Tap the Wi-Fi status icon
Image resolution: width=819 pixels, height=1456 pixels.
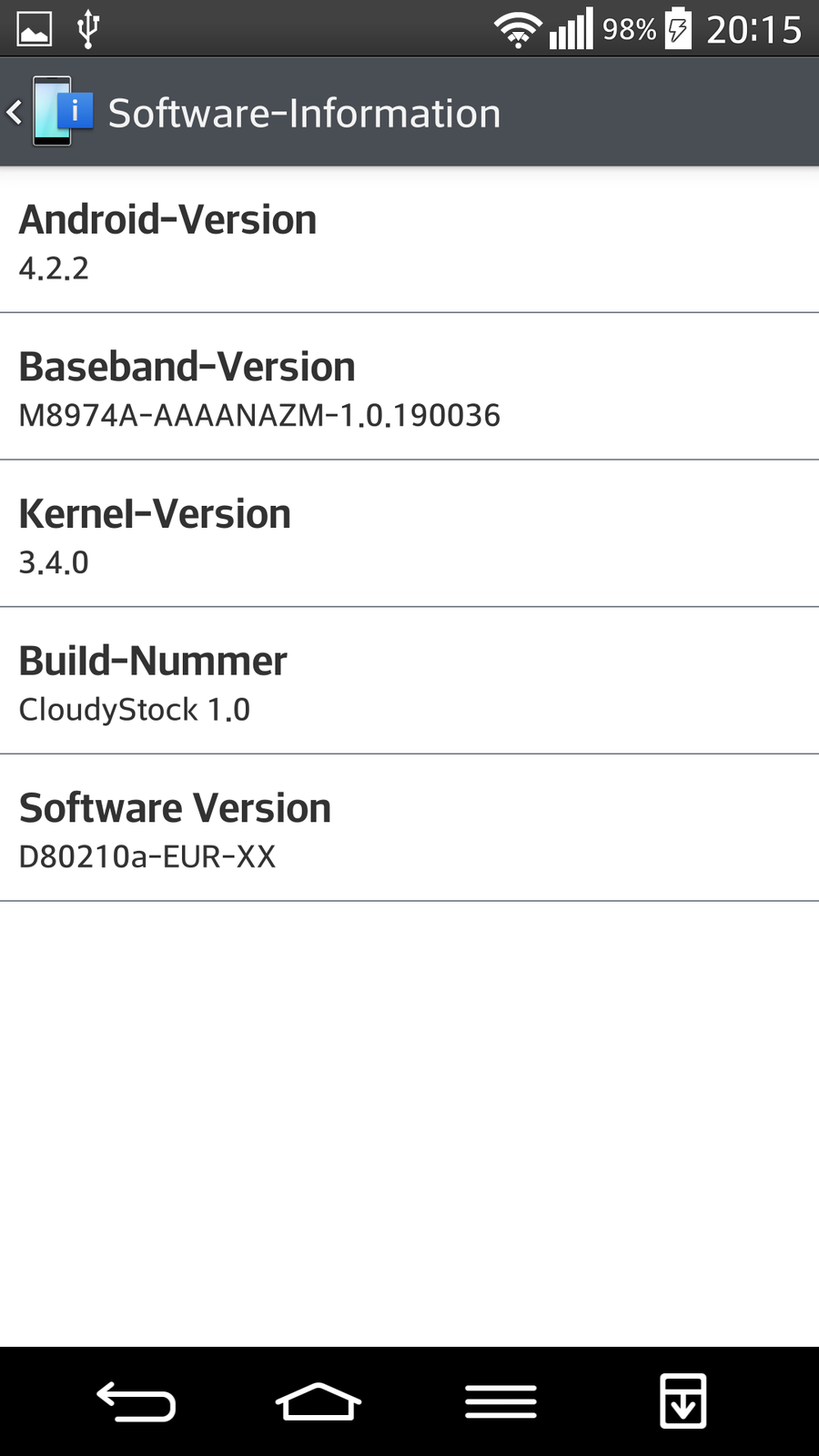[518, 30]
